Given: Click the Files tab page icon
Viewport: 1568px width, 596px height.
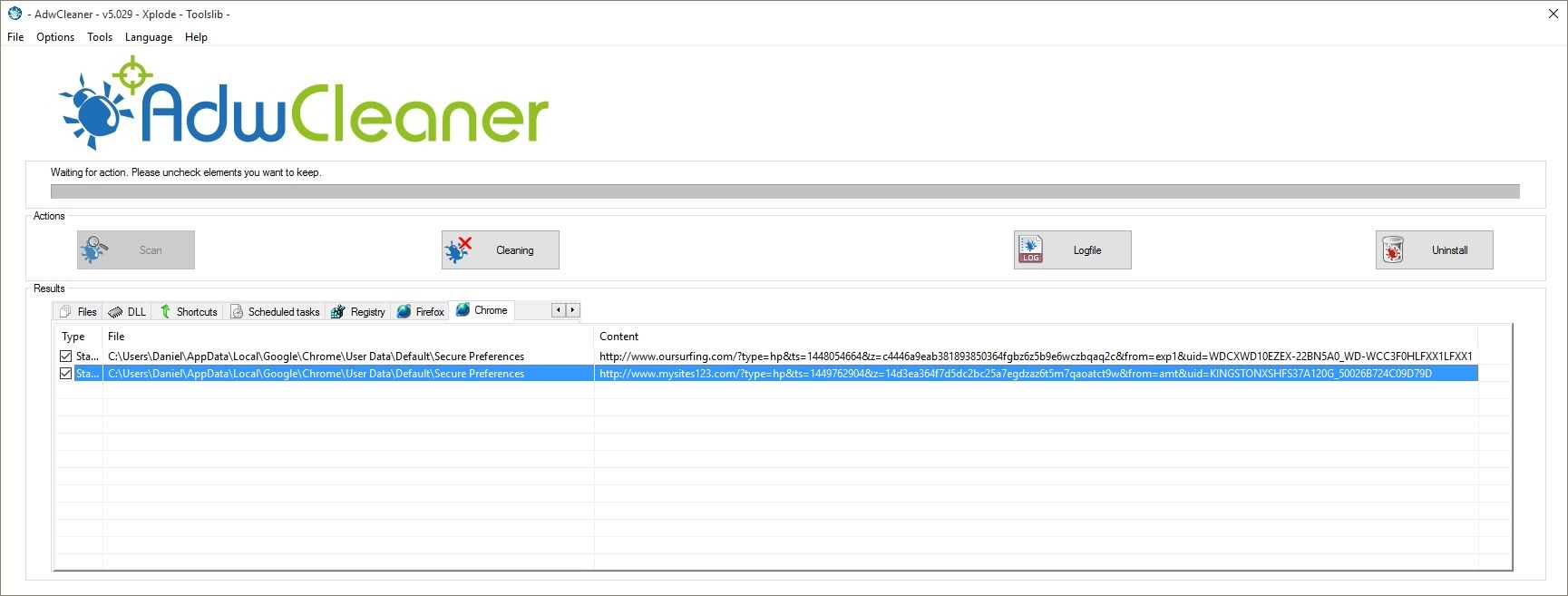Looking at the screenshot, I should tap(65, 311).
